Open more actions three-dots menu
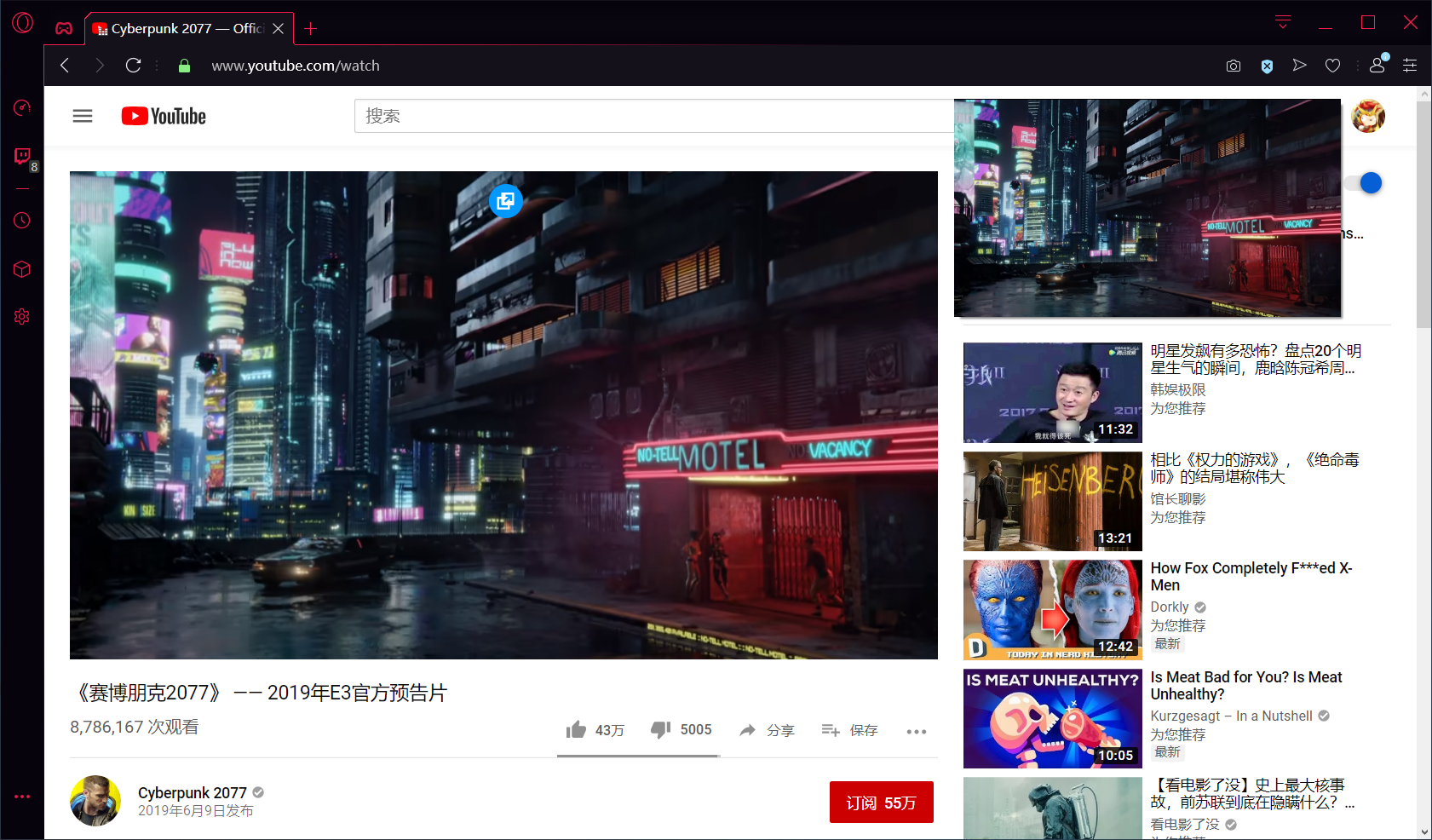Viewport: 1432px width, 840px height. point(917,731)
